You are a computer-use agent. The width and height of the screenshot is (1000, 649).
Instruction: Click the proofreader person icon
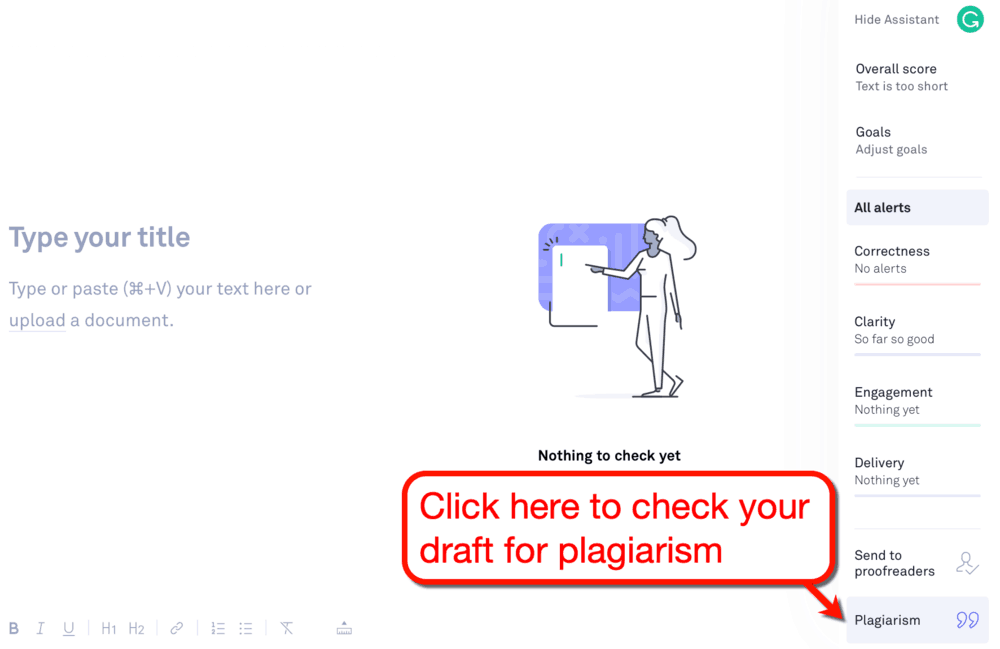coord(966,563)
